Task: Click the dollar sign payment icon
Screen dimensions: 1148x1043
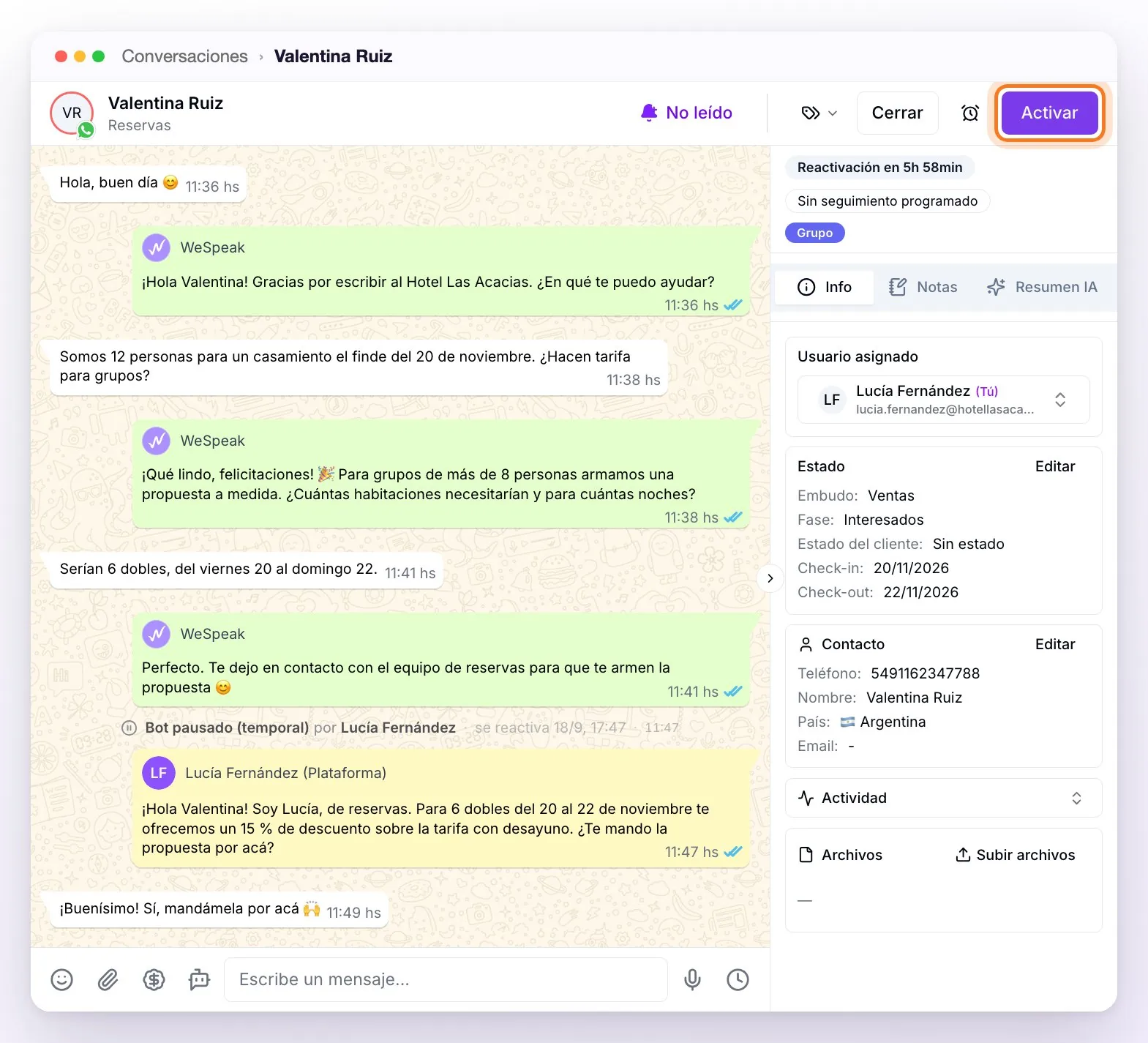Action: coord(154,979)
